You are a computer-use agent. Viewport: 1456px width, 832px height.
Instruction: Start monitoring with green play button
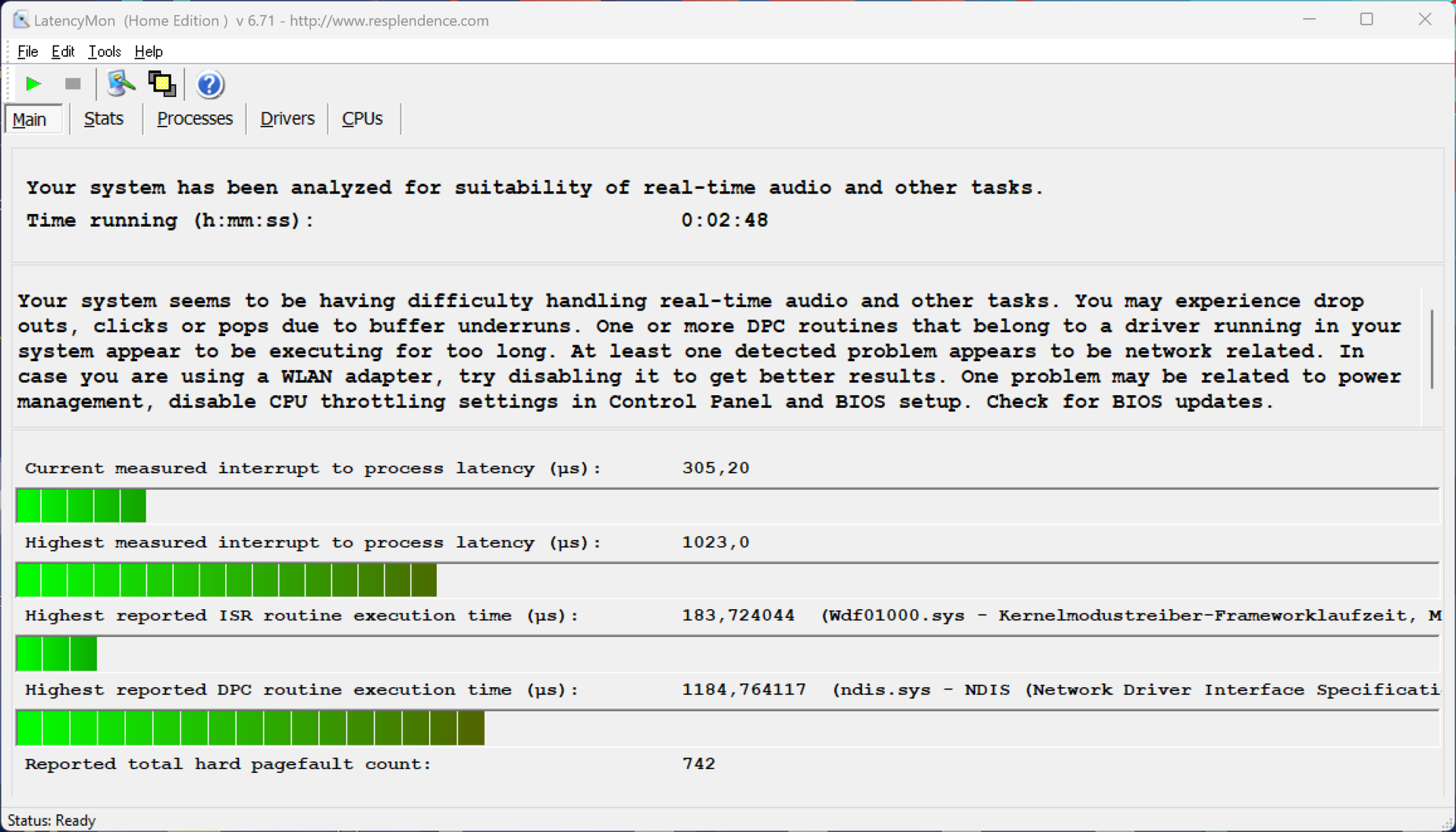pos(33,83)
